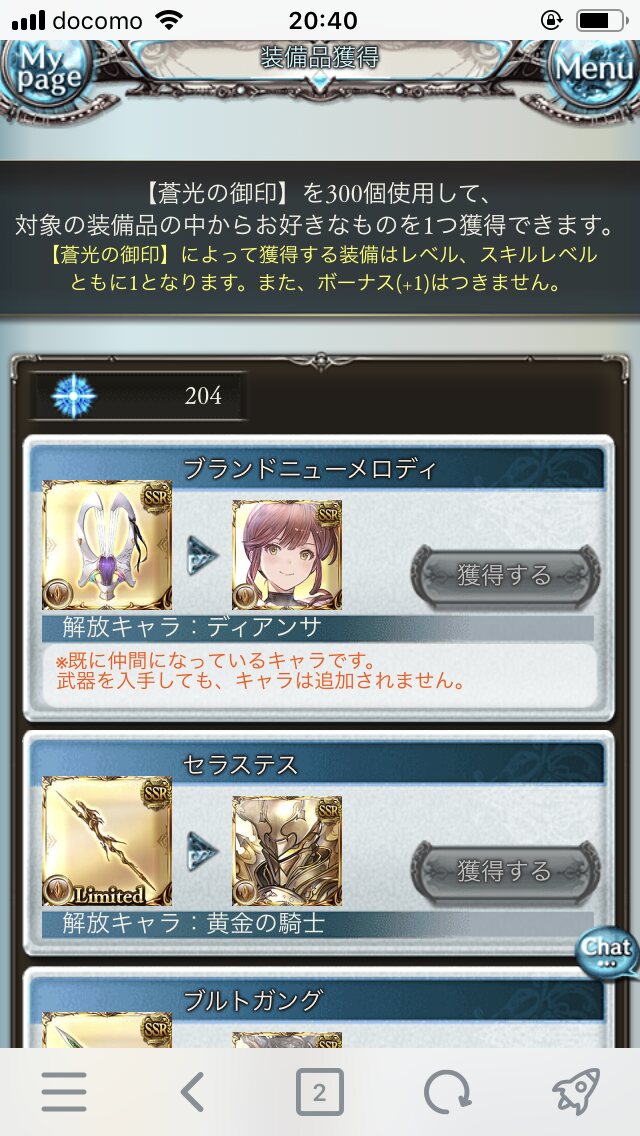
Task: Select the 黄金の騎士 character portrait
Action: point(287,851)
